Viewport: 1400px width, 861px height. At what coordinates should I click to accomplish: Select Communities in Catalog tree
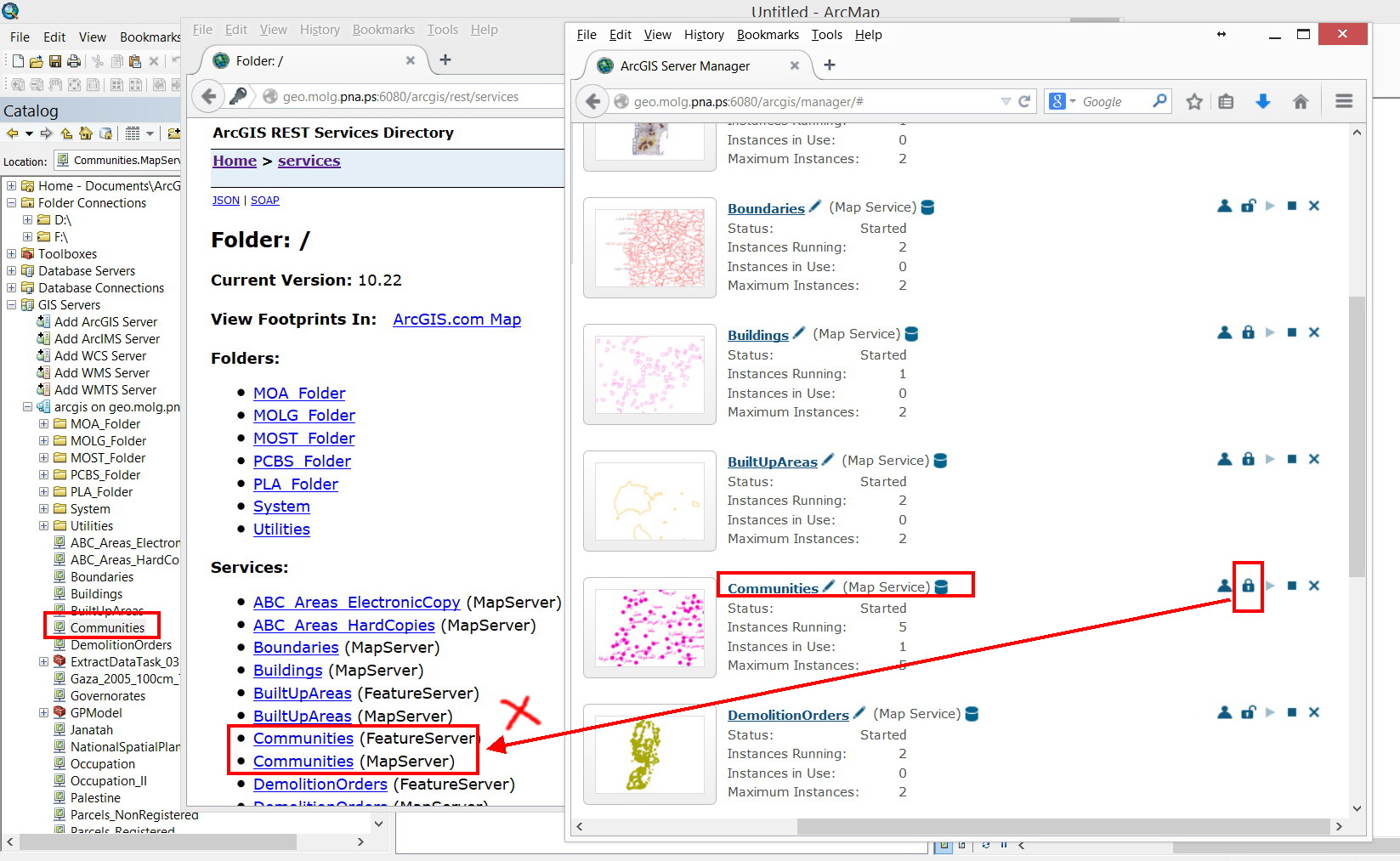point(107,627)
